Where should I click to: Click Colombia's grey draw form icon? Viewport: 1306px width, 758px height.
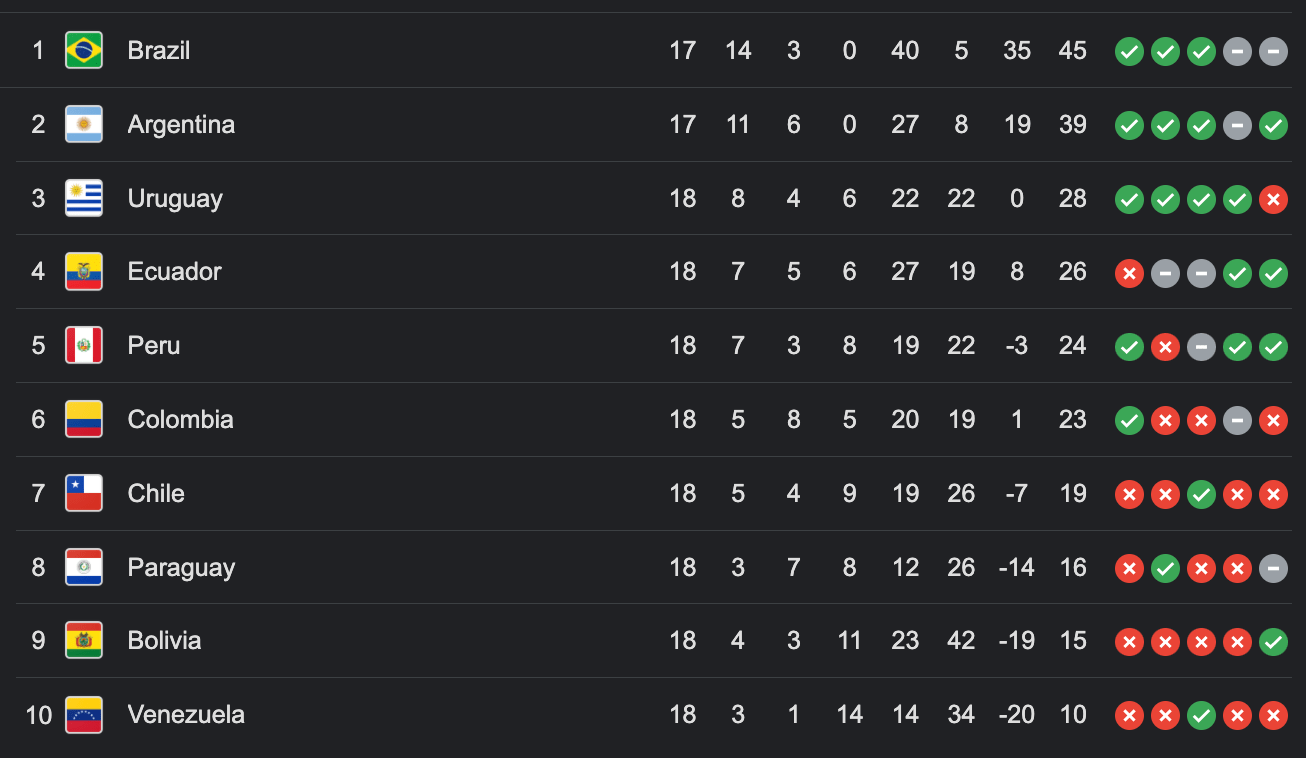[x=1237, y=420]
